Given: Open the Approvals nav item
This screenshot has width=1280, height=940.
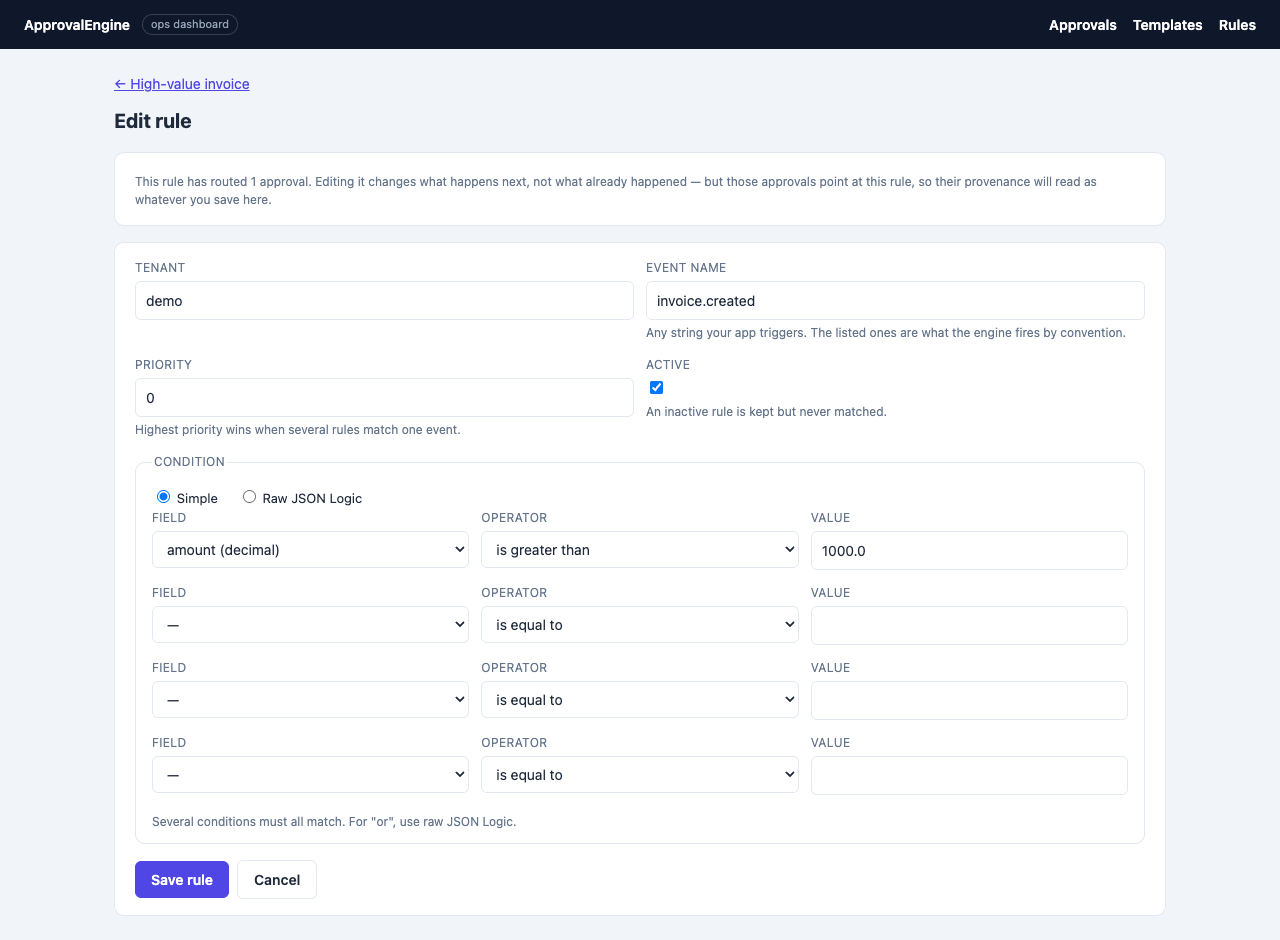Looking at the screenshot, I should [1082, 25].
